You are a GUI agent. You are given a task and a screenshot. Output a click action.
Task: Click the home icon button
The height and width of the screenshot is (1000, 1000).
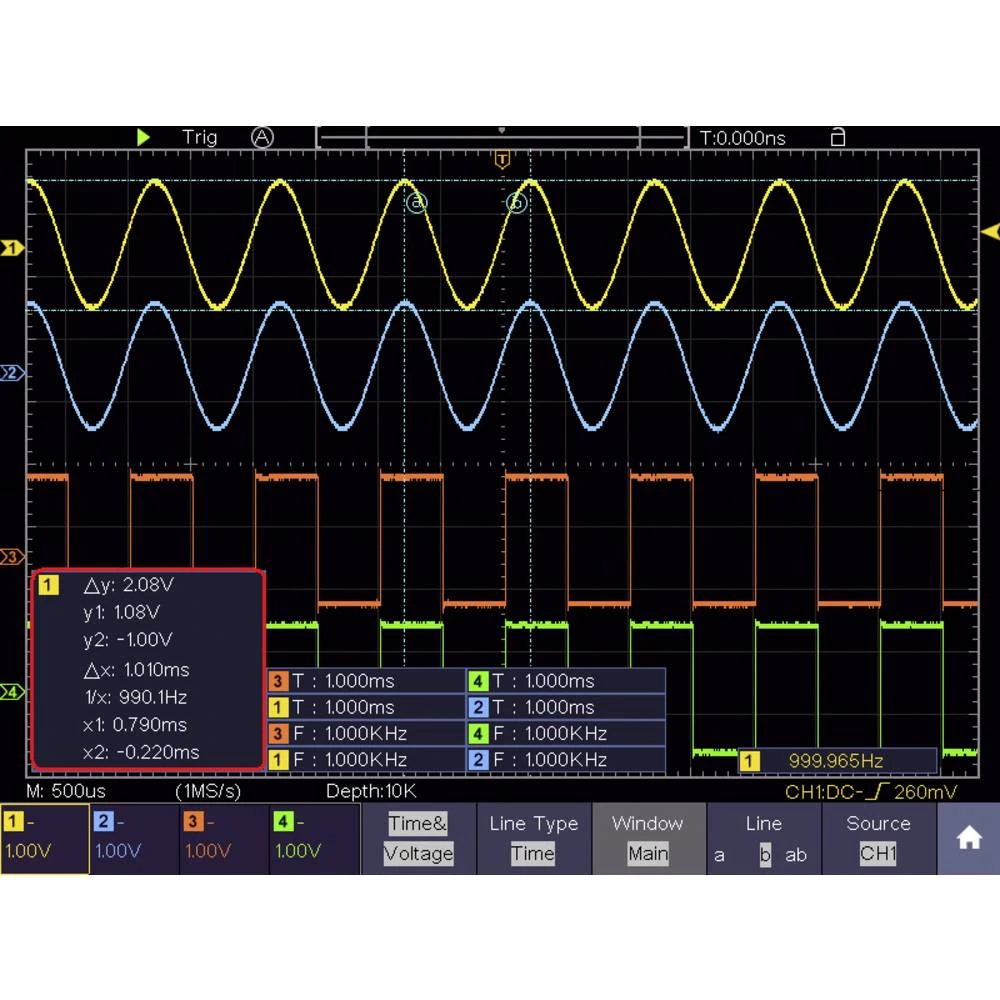(x=968, y=839)
